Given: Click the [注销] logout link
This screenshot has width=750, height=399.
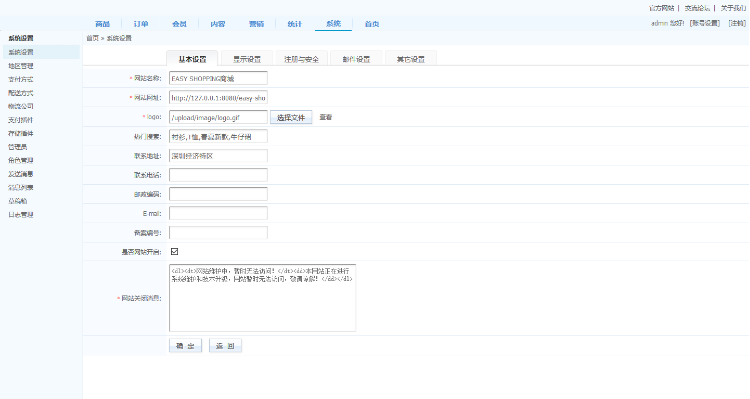Looking at the screenshot, I should 737,23.
